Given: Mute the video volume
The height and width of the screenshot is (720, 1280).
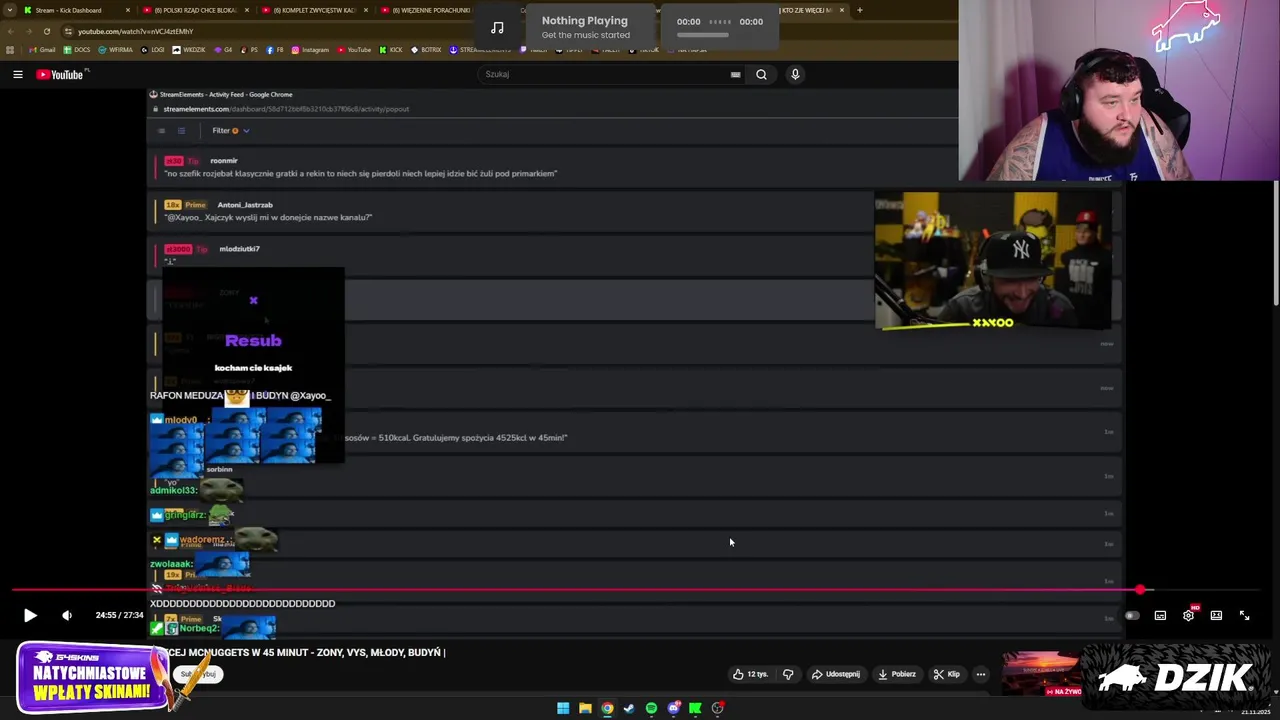Looking at the screenshot, I should coord(67,616).
